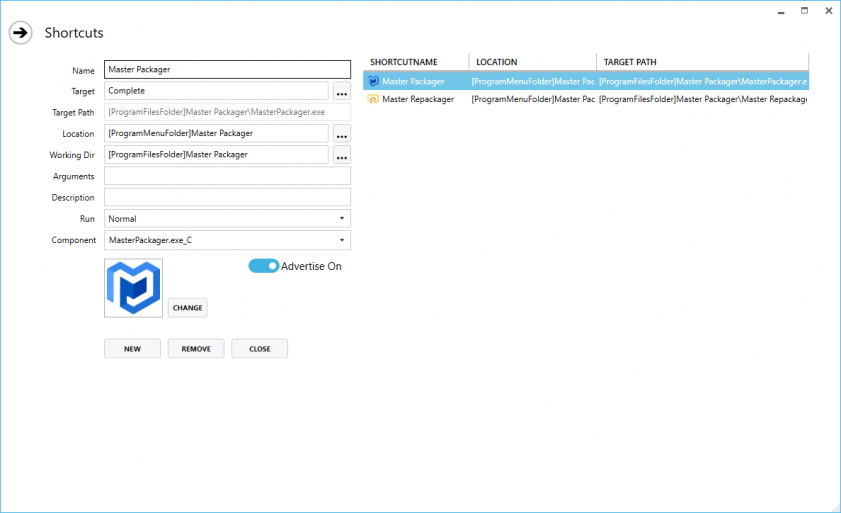This screenshot has height=513, width=841.
Task: Click the CHANGE icon button
Action: click(188, 308)
